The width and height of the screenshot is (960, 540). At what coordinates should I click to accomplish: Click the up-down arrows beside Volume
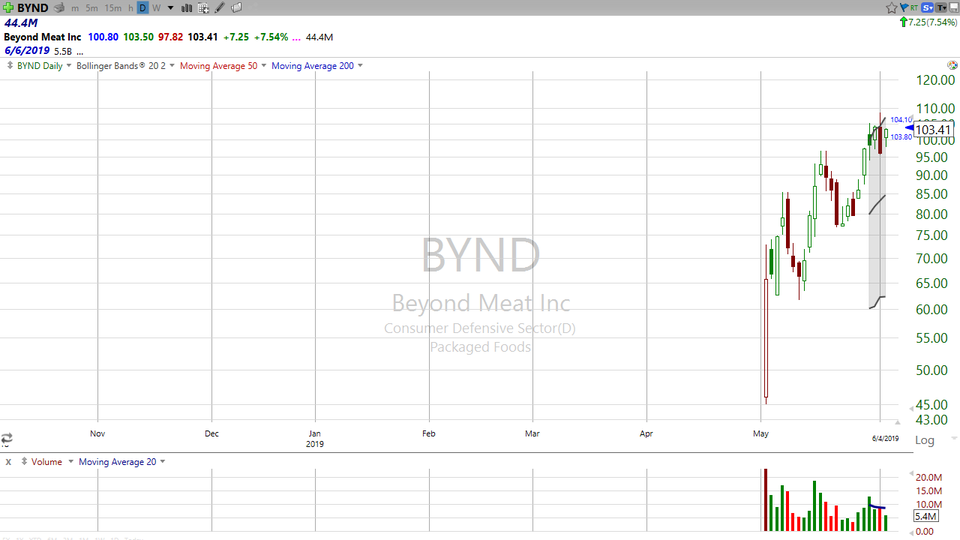click(x=24, y=461)
